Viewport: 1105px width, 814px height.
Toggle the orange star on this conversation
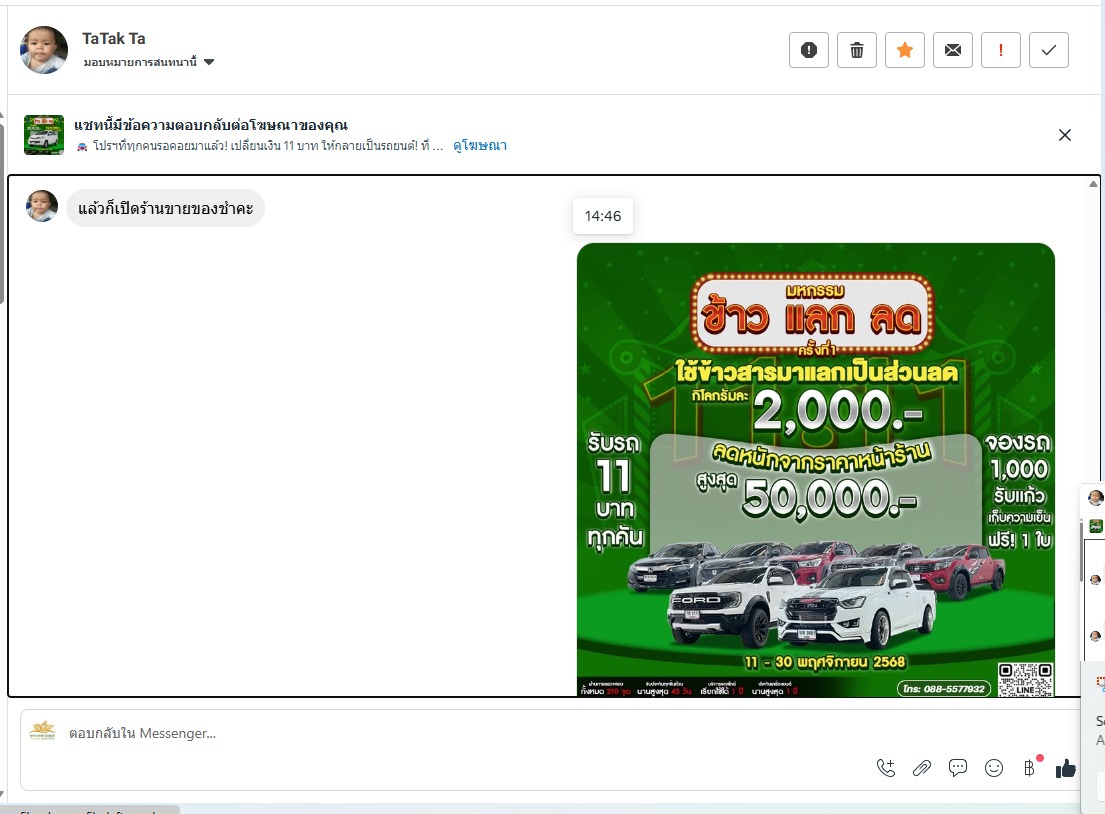[x=904, y=50]
